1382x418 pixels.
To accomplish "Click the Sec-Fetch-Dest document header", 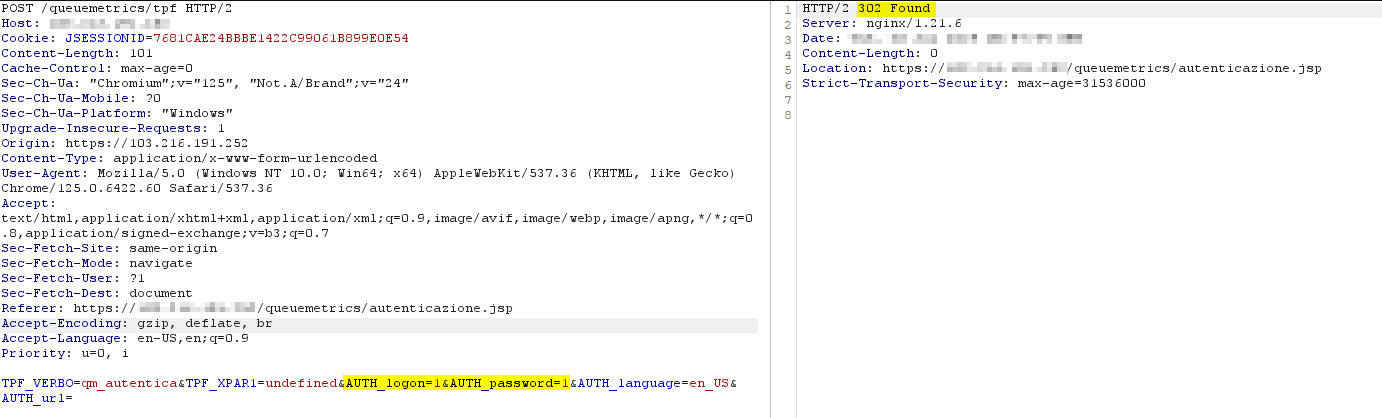I will (97, 293).
